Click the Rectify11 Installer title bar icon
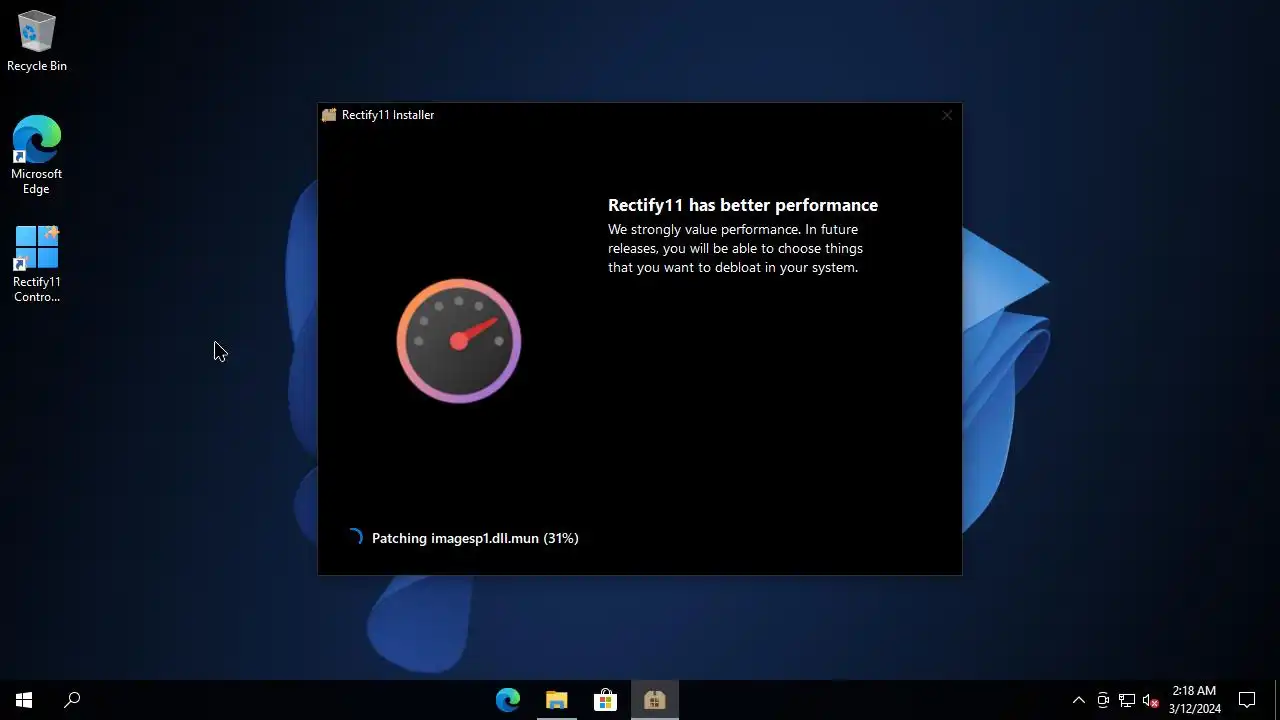The width and height of the screenshot is (1280, 720). (329, 115)
